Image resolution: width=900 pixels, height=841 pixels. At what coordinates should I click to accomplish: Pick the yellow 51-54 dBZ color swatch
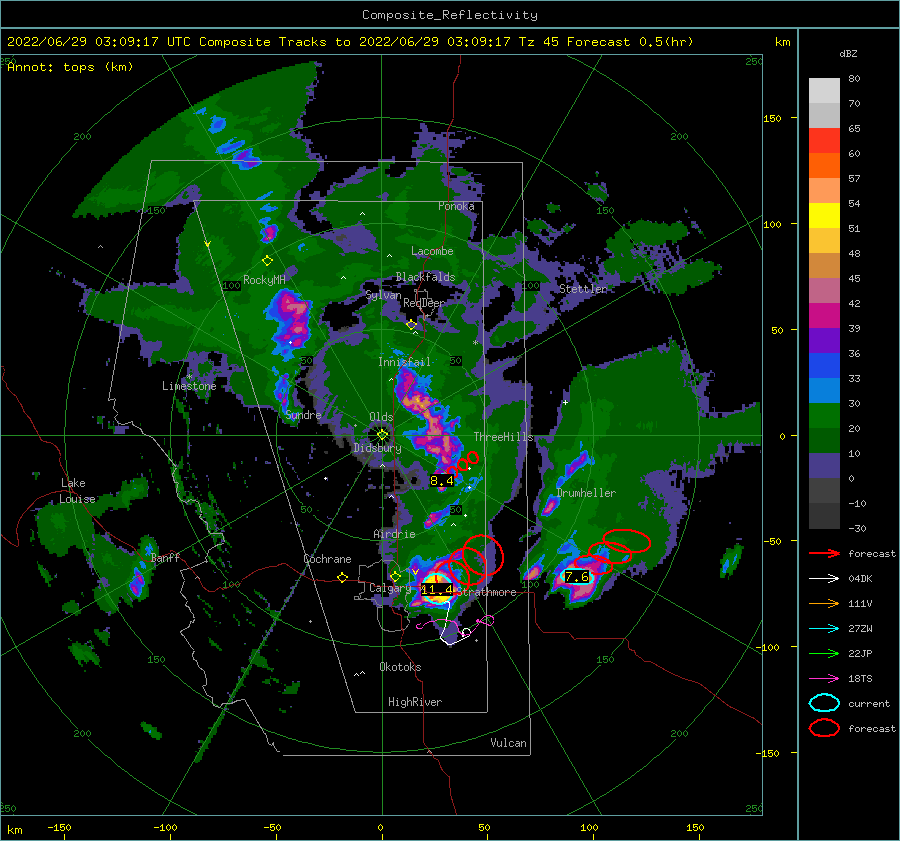824,216
